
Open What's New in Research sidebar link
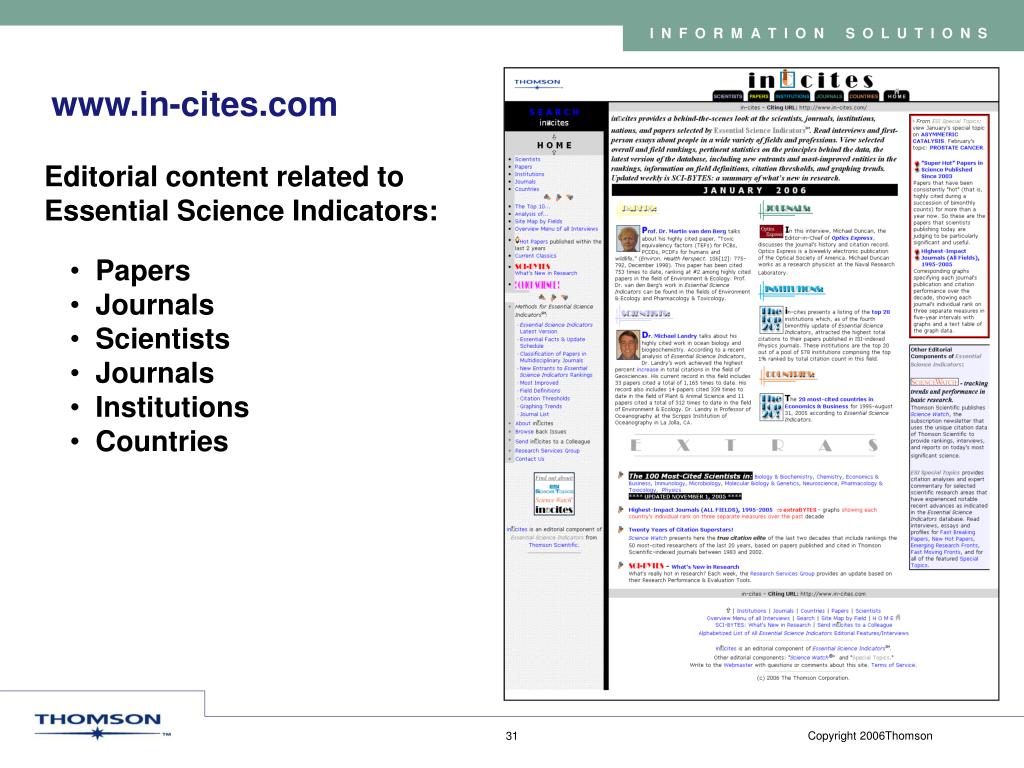point(546,273)
